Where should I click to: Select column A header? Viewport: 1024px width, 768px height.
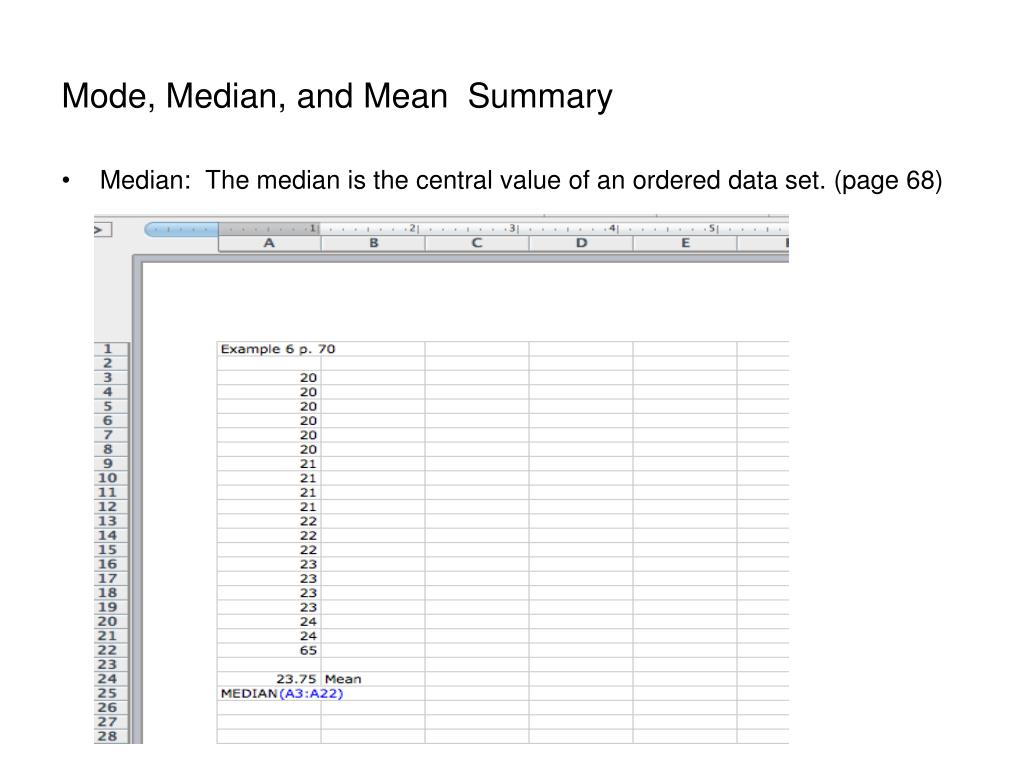[269, 243]
